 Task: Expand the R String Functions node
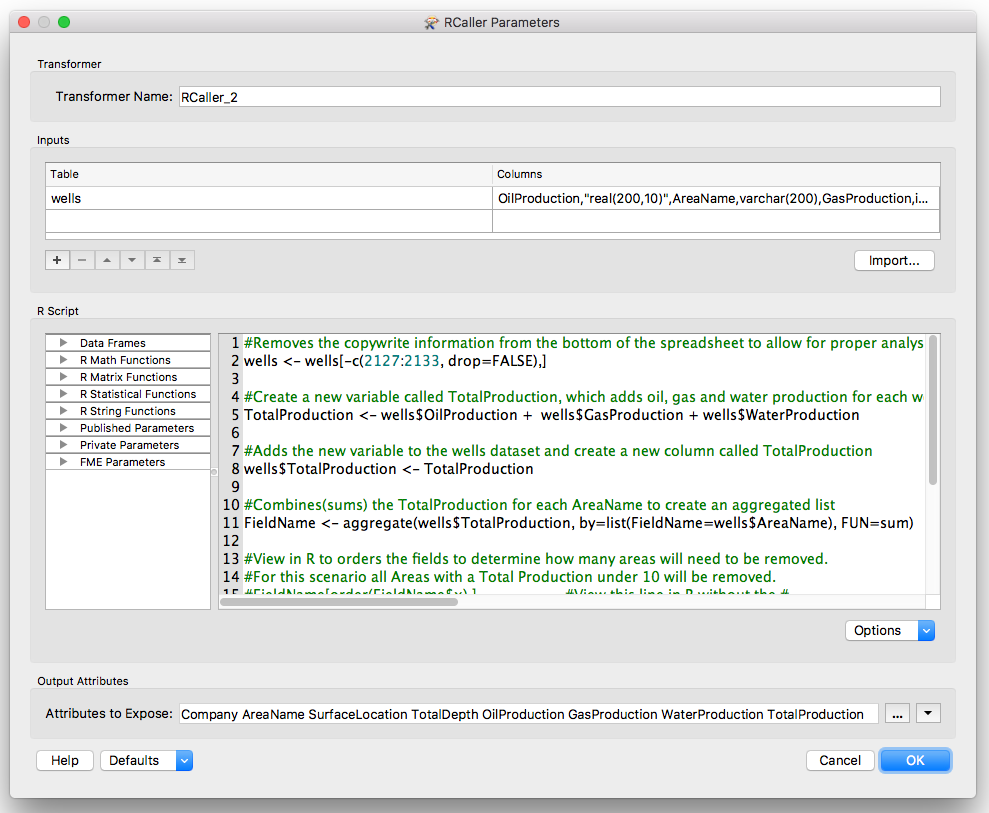pyautogui.click(x=63, y=411)
